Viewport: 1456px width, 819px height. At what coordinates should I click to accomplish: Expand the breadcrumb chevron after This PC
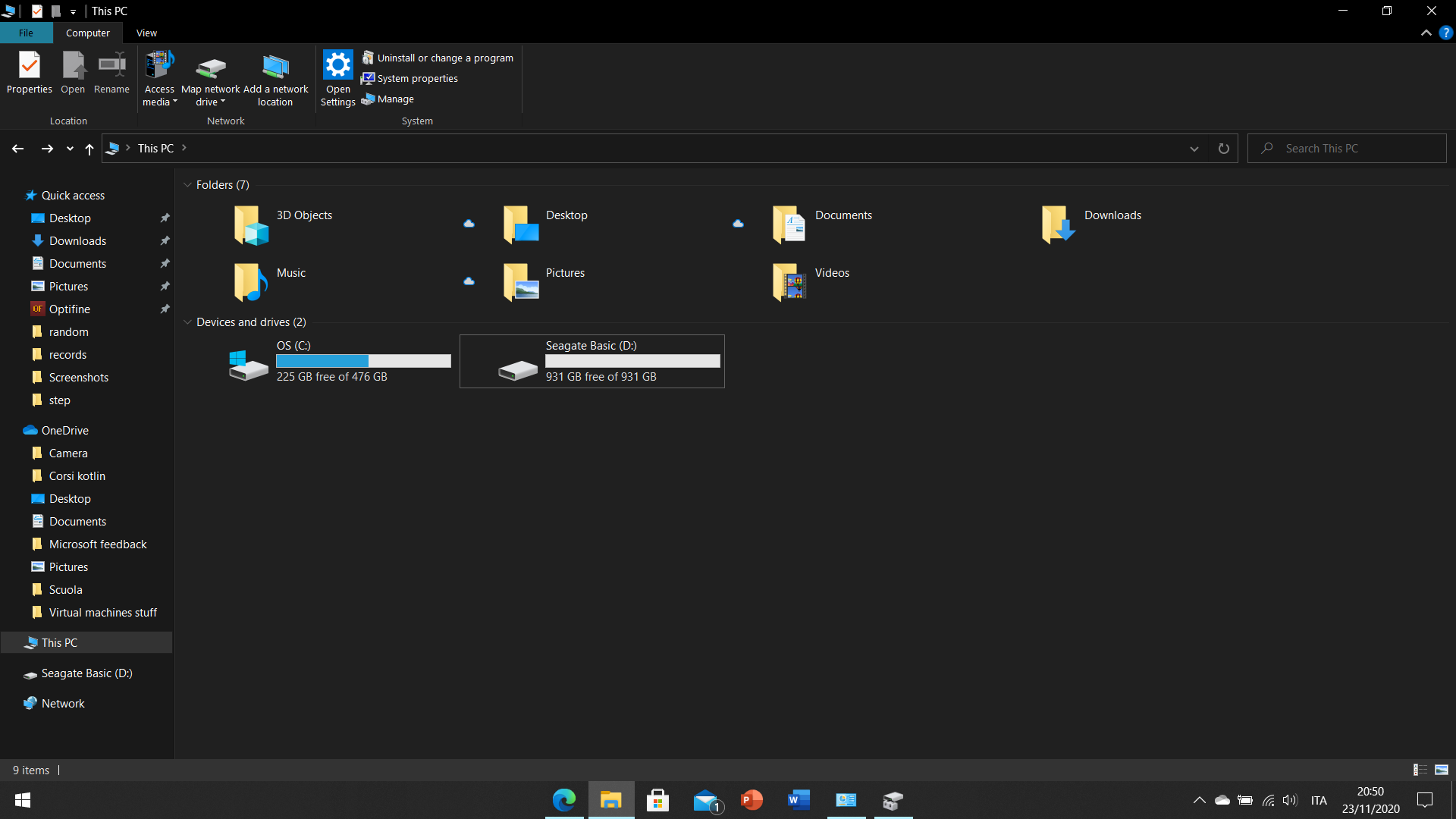(184, 148)
